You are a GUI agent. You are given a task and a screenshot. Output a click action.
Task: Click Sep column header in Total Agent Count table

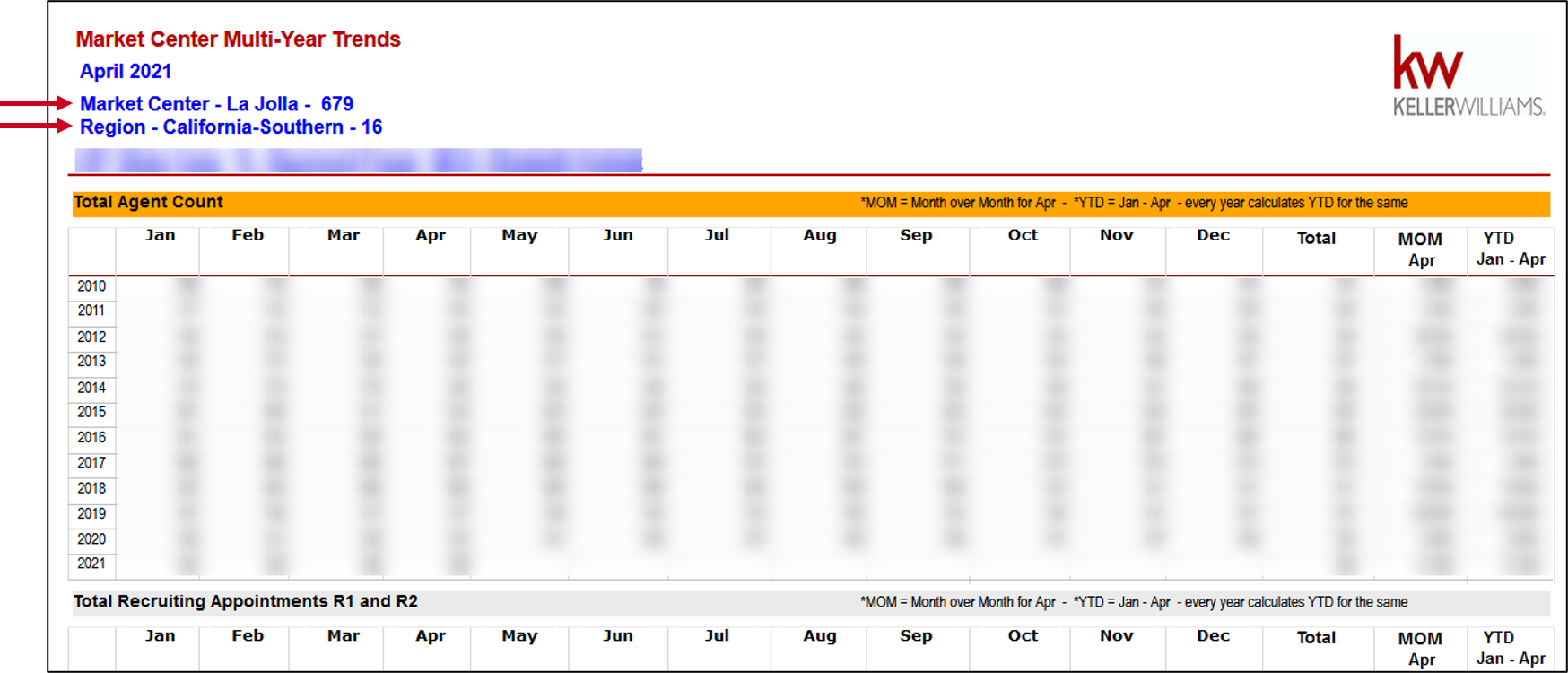pos(917,236)
